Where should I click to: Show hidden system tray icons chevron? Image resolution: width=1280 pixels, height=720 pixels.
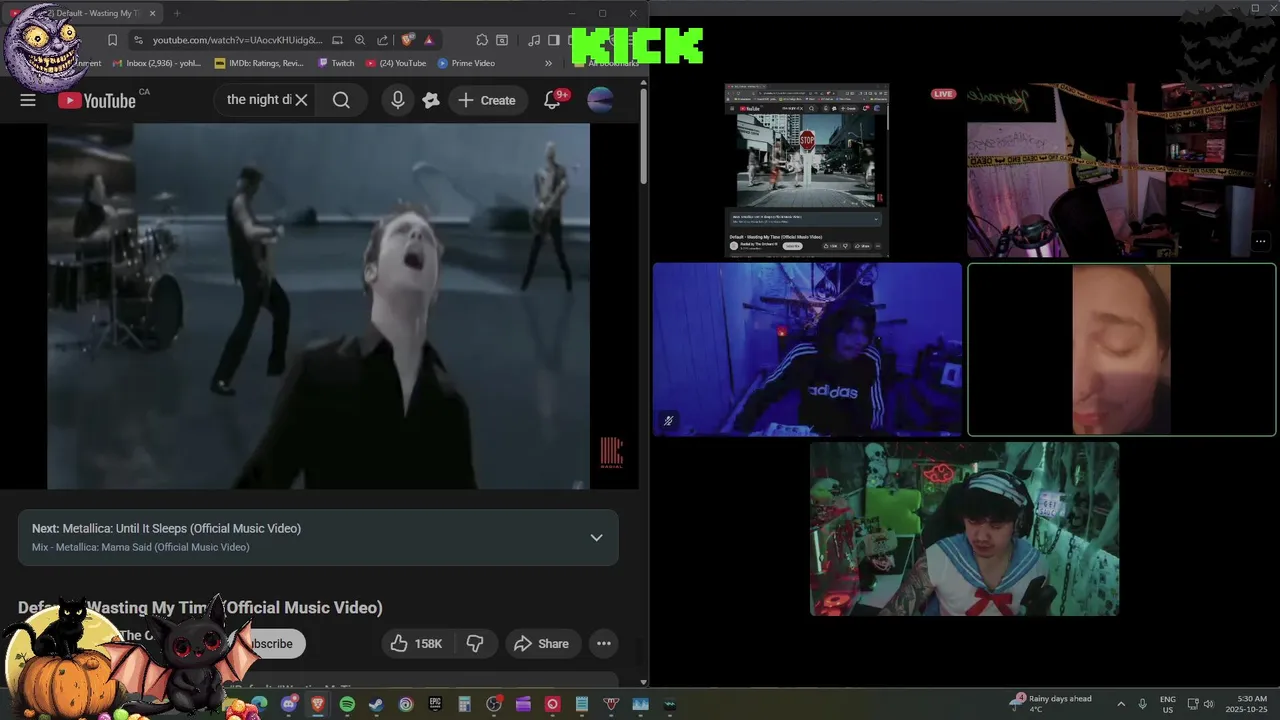coord(1120,704)
